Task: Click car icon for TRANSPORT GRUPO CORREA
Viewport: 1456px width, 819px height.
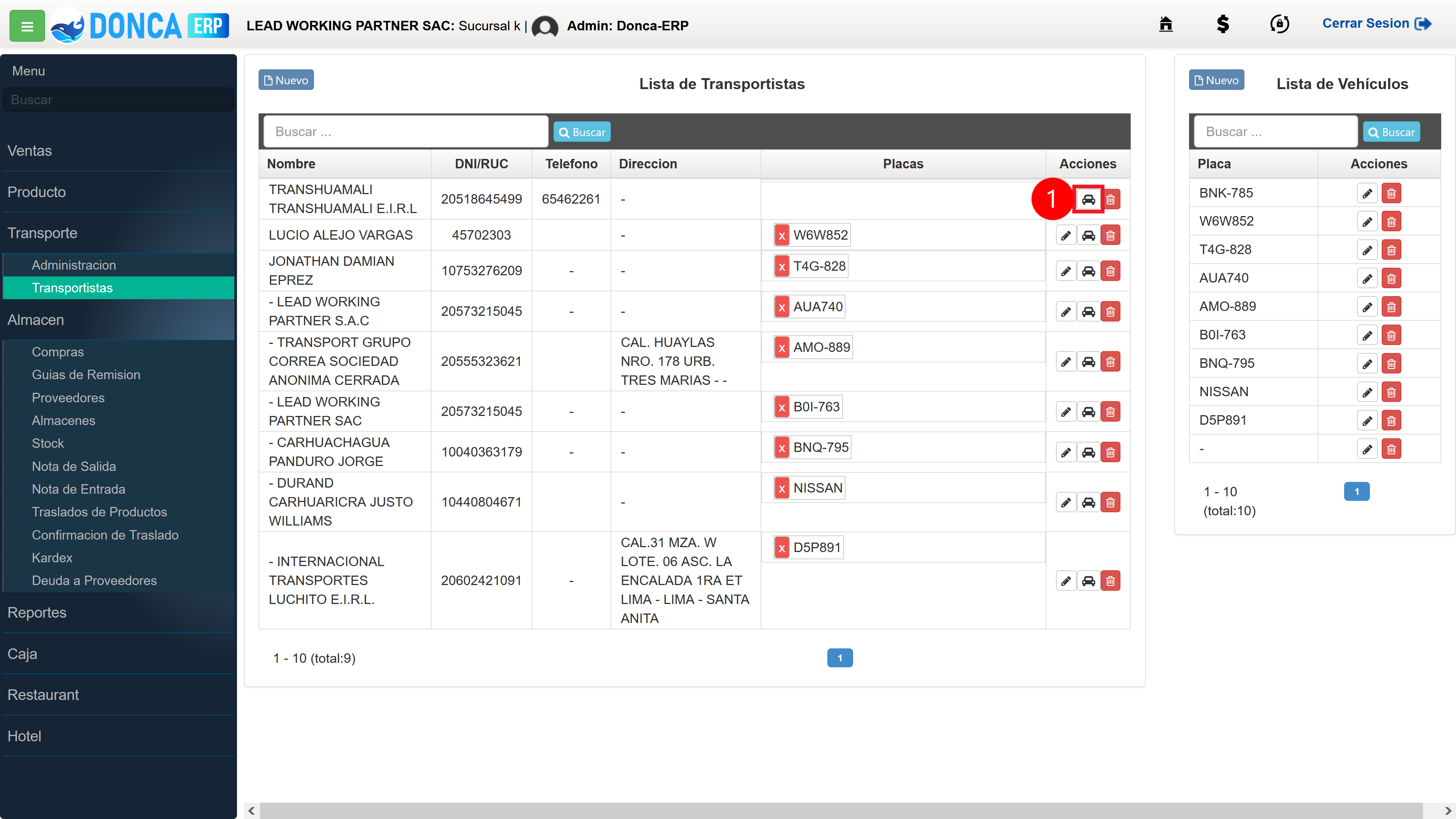Action: tap(1088, 362)
